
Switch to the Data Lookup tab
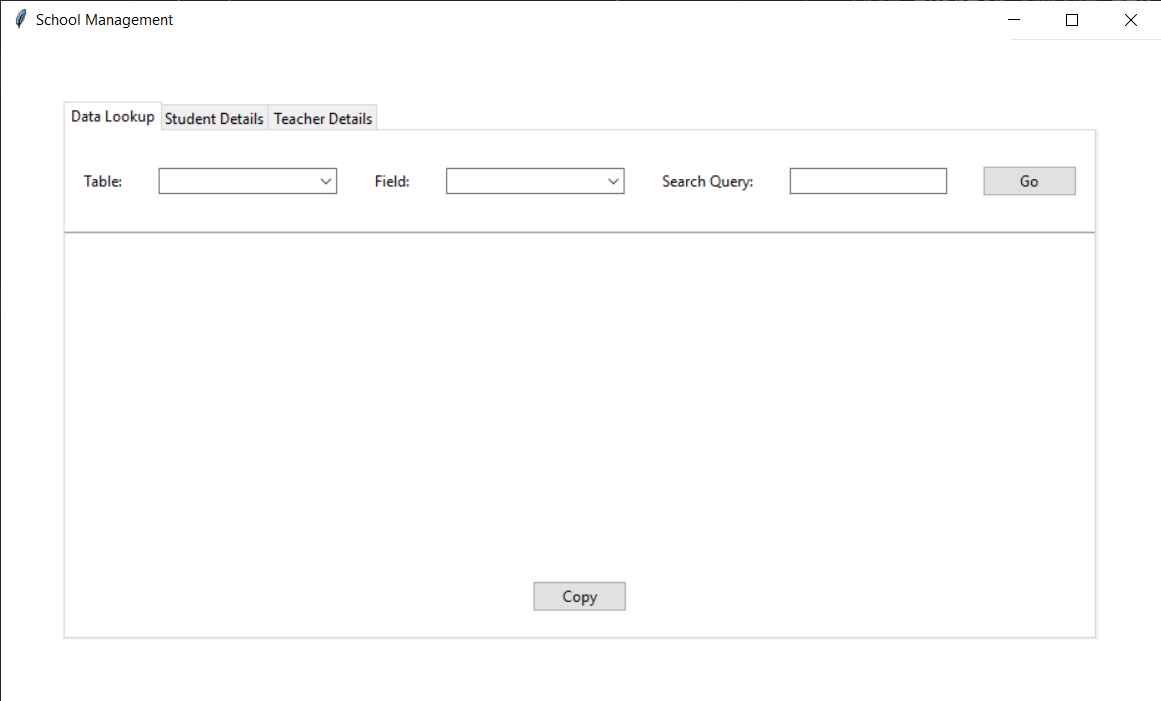[x=113, y=116]
